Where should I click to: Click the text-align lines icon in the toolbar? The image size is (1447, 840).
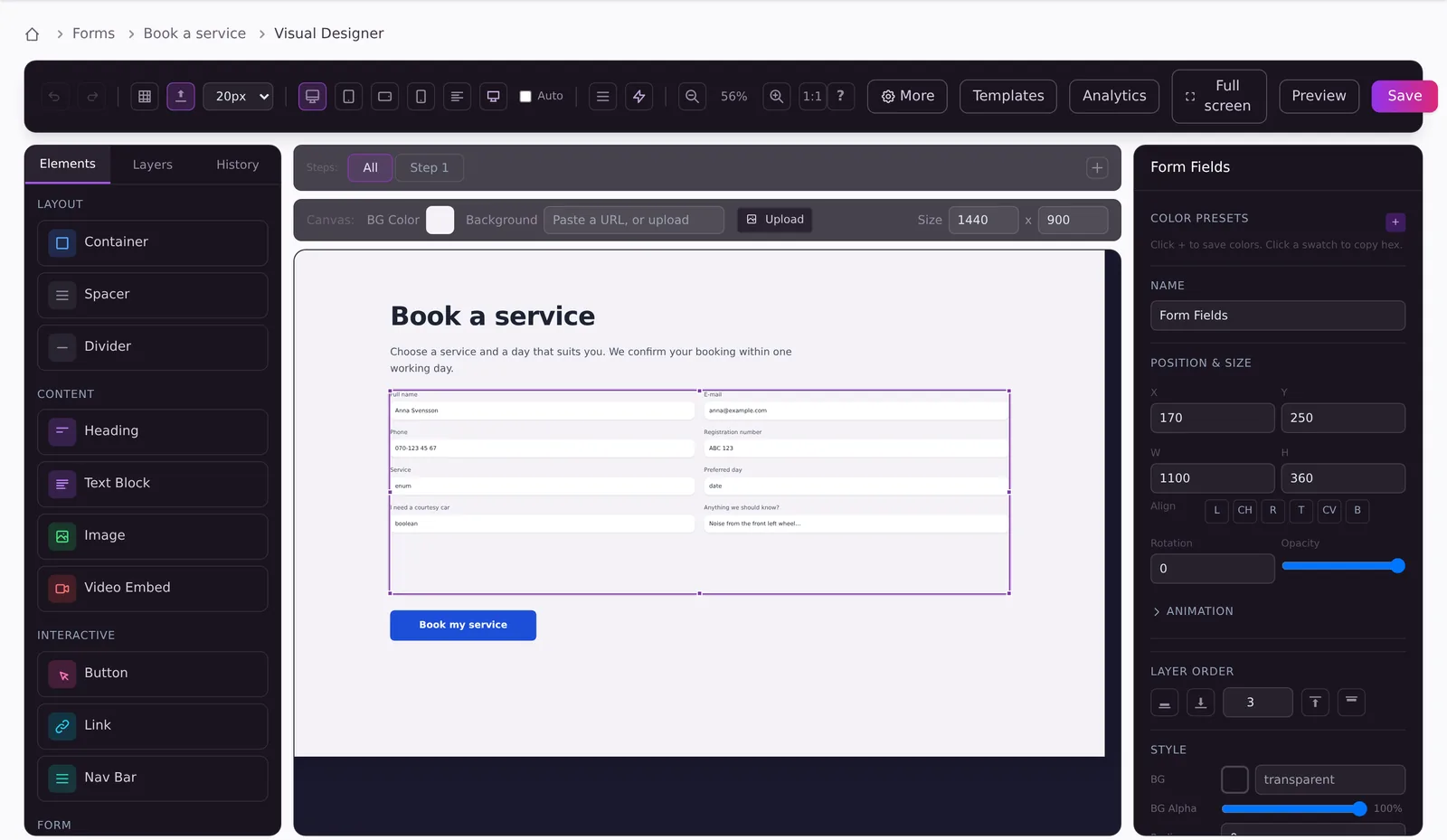457,97
